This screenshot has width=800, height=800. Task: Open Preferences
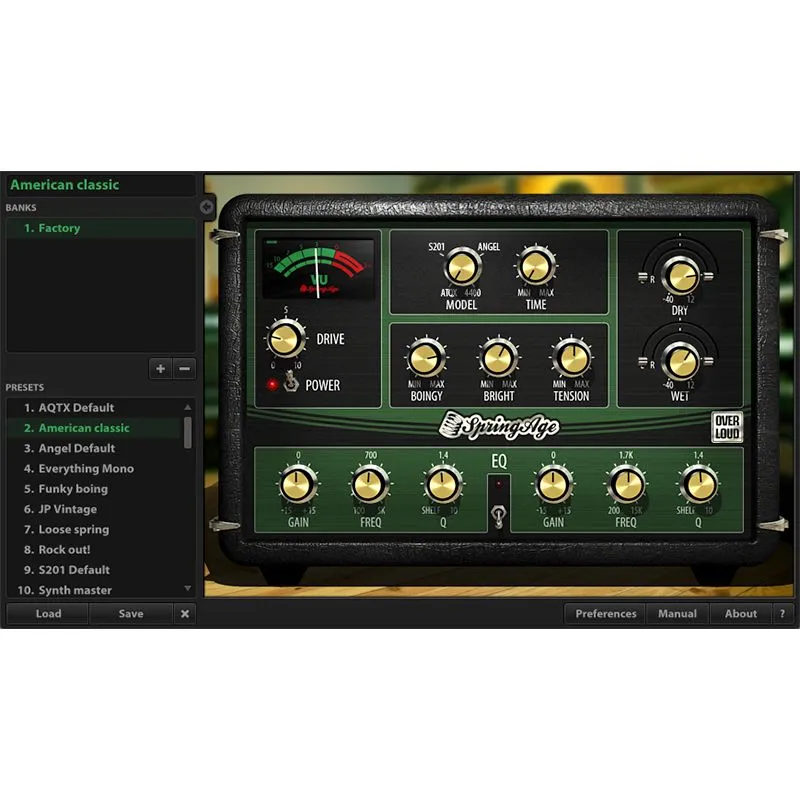(606, 614)
